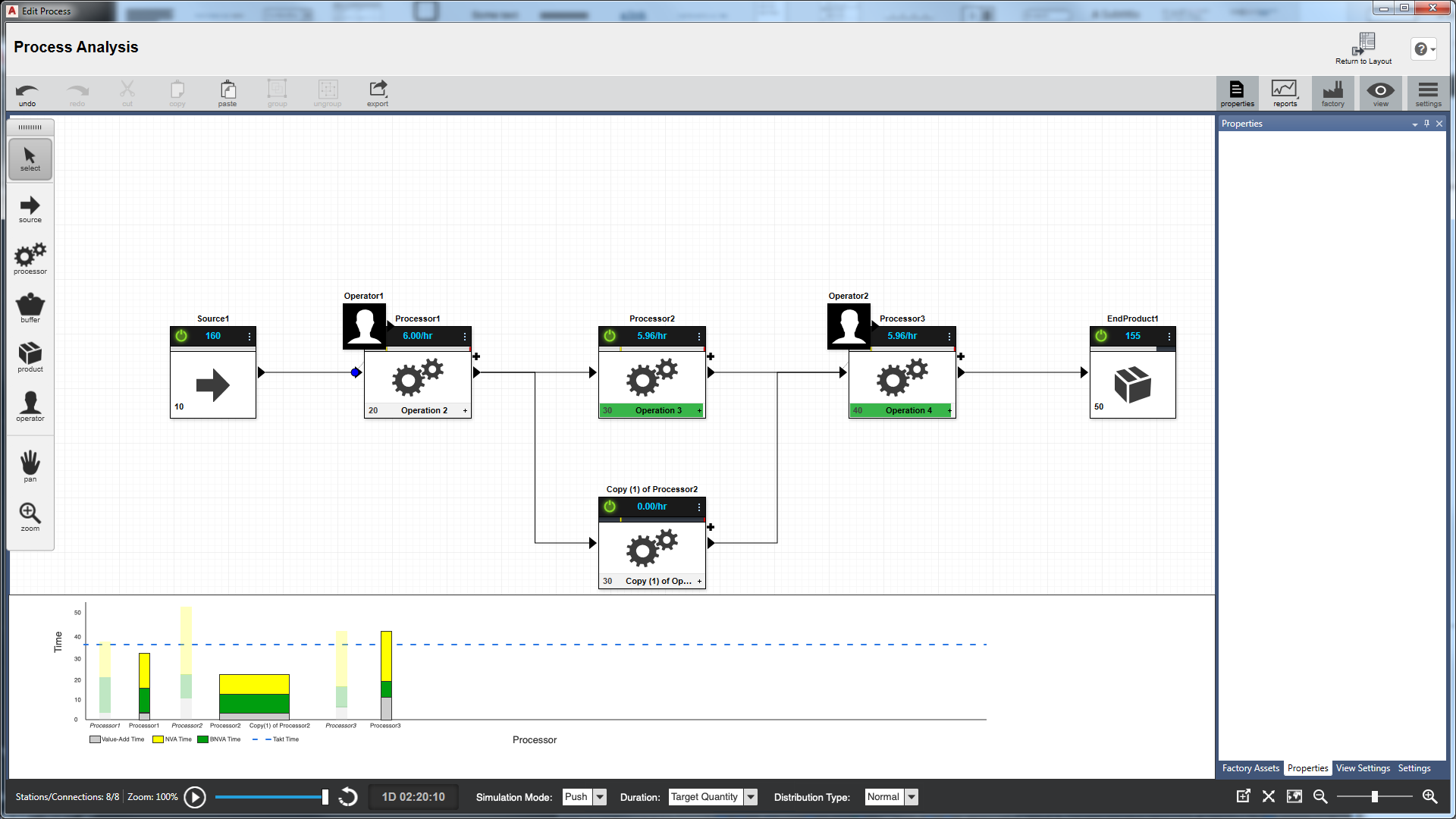Image resolution: width=1456 pixels, height=819 pixels.
Task: Start simulation with the play button
Action: [x=195, y=797]
